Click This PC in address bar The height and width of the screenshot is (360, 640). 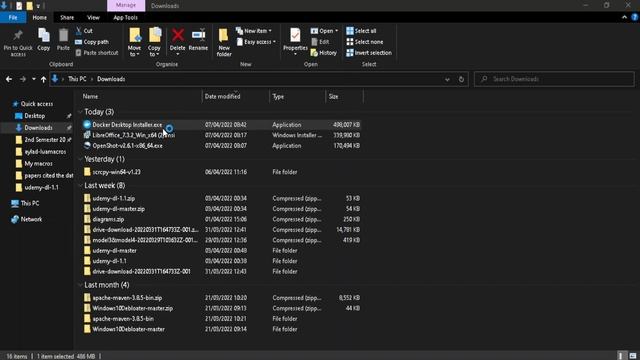click(77, 79)
